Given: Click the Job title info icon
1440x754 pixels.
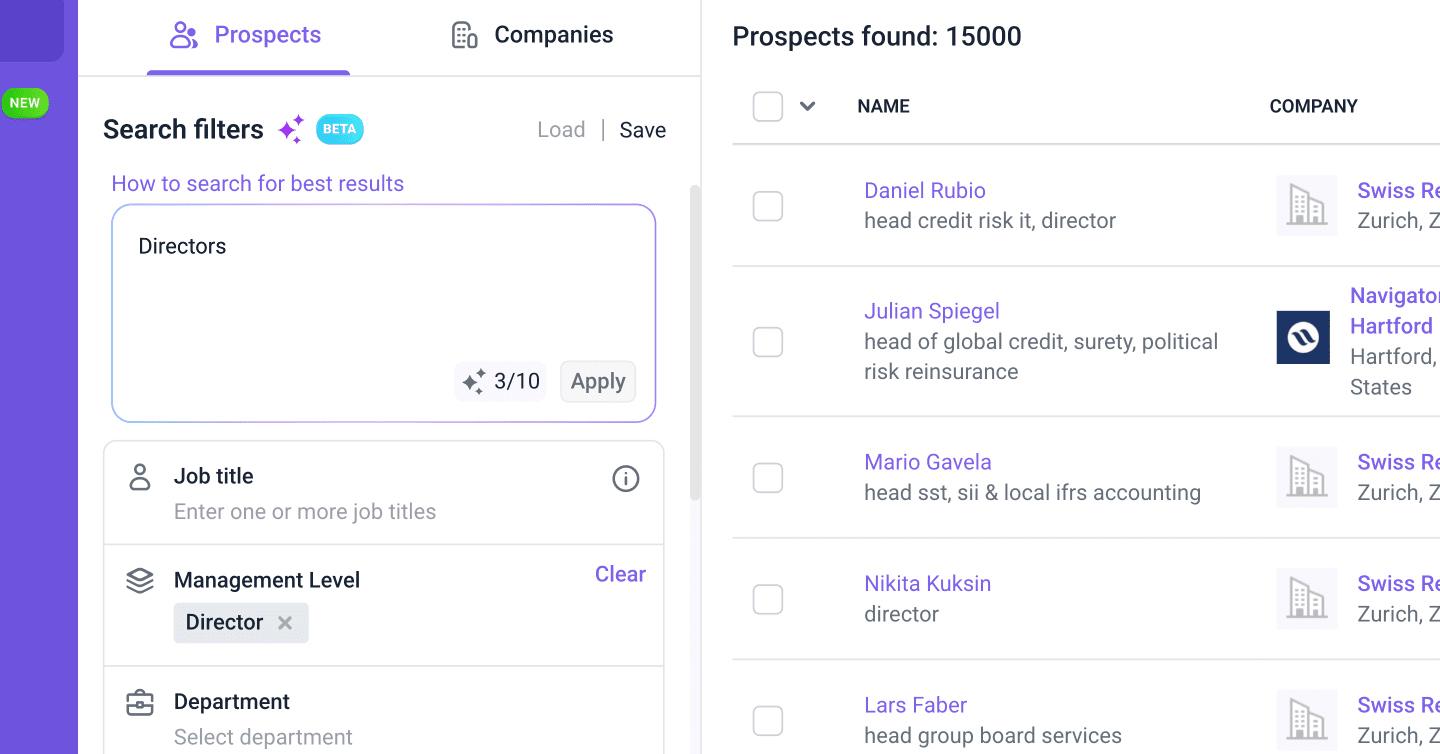Looking at the screenshot, I should 625,479.
